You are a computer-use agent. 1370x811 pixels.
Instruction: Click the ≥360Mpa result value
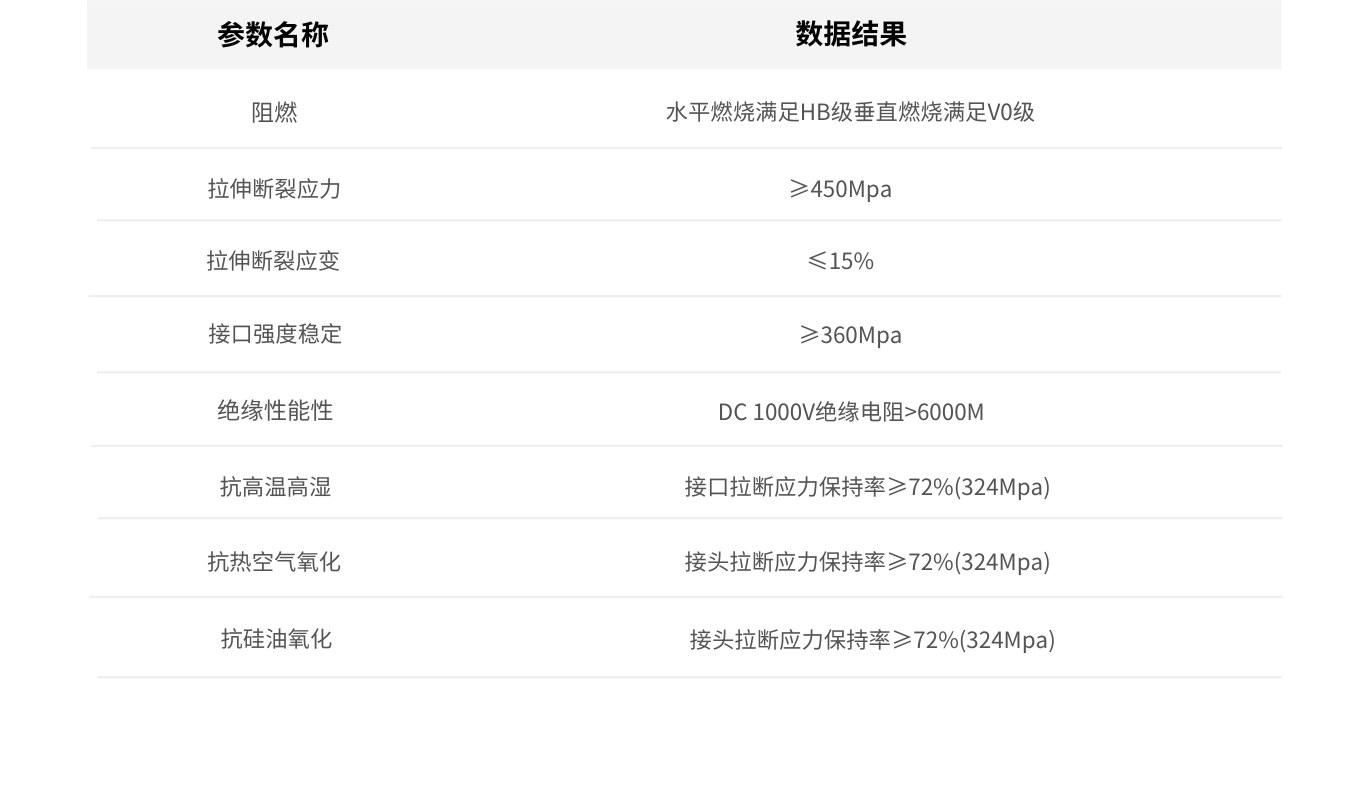click(x=850, y=335)
